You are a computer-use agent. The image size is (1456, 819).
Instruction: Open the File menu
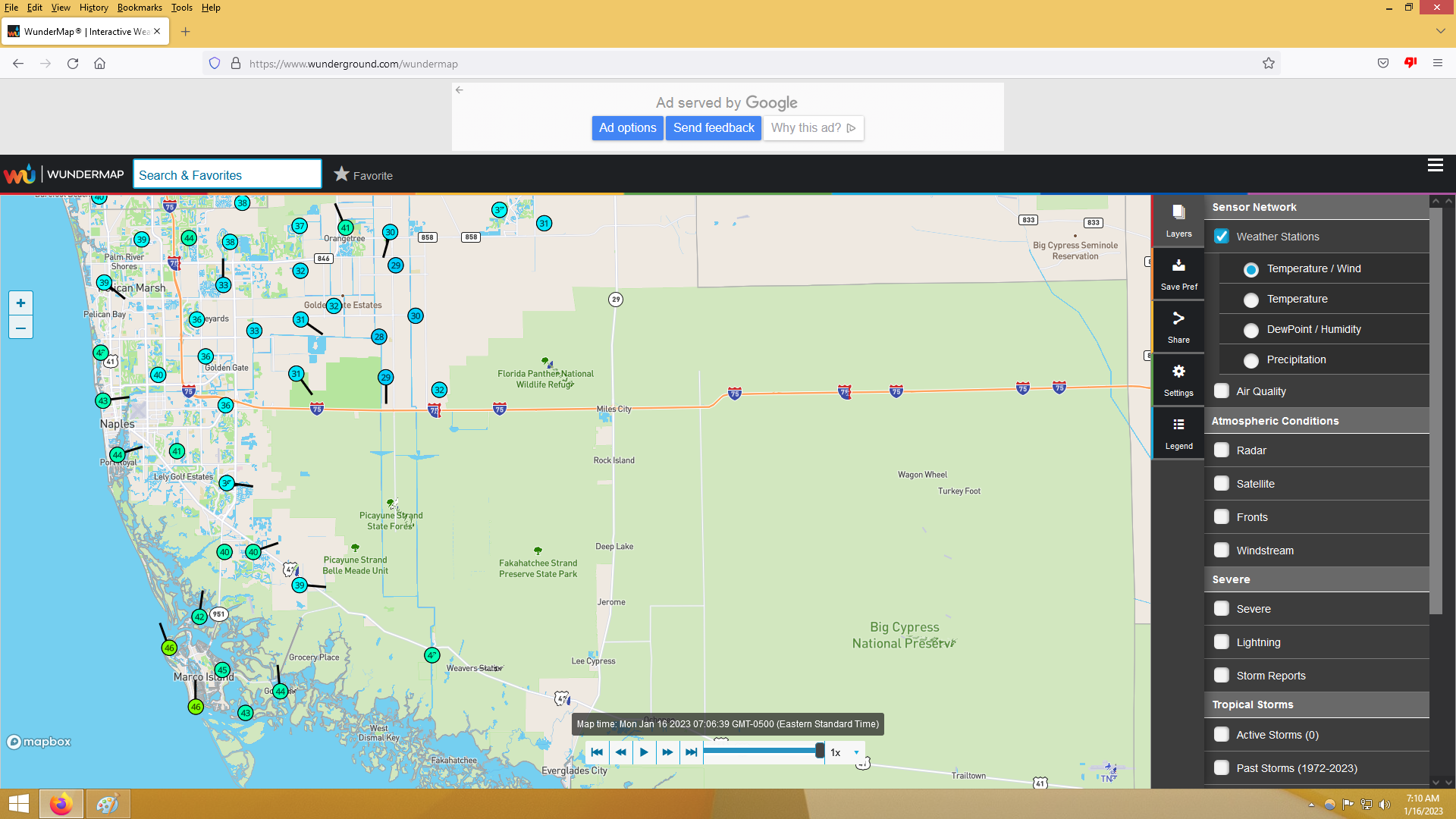[x=11, y=8]
